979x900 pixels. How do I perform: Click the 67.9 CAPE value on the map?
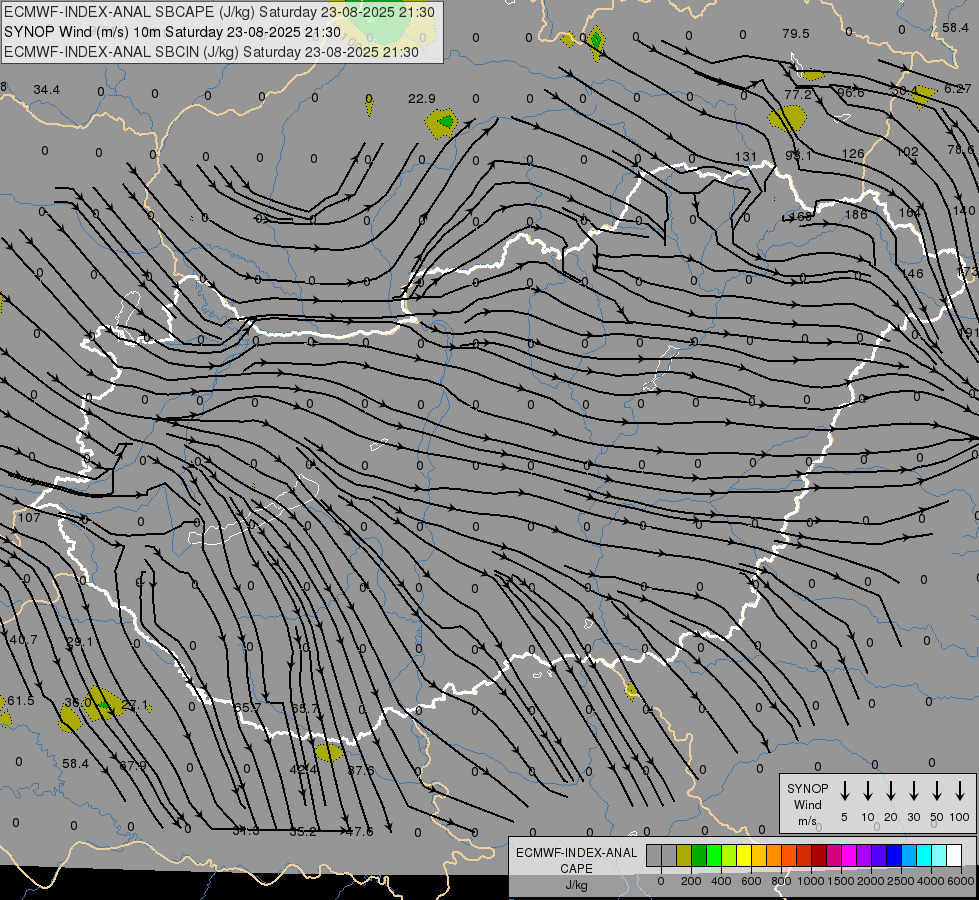pos(132,766)
